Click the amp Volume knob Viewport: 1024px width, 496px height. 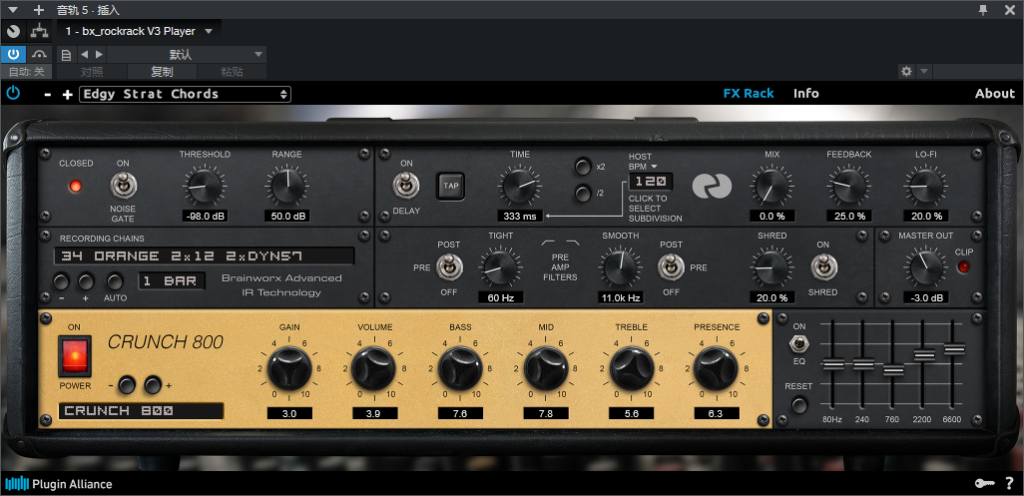pos(374,369)
